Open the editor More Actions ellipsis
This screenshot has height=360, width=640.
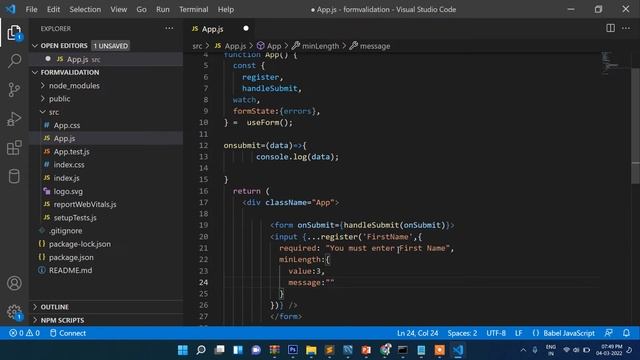point(626,28)
